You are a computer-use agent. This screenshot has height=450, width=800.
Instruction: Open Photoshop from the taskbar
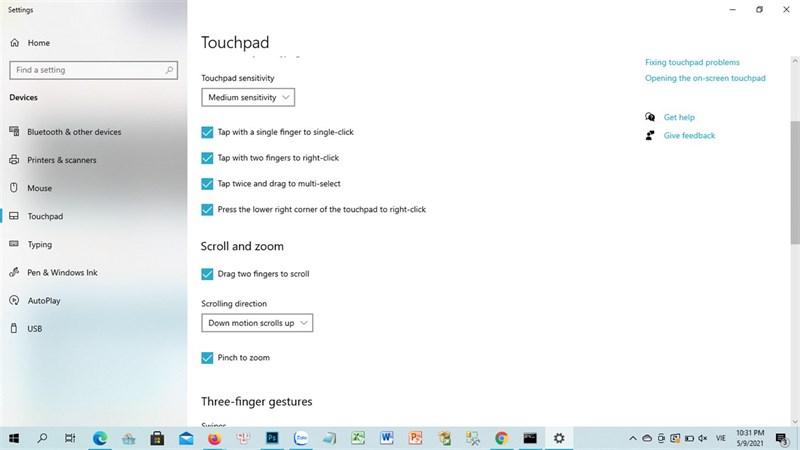[272, 438]
